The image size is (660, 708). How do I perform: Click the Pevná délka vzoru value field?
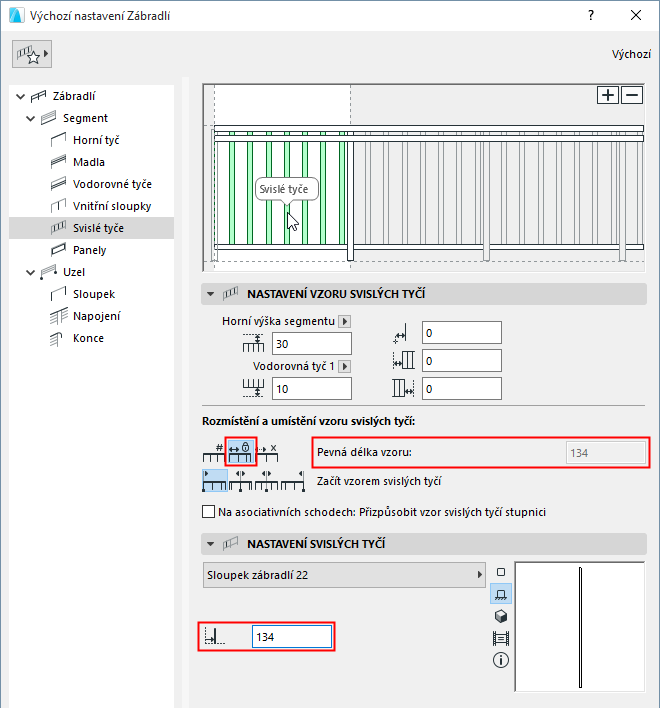(x=605, y=452)
